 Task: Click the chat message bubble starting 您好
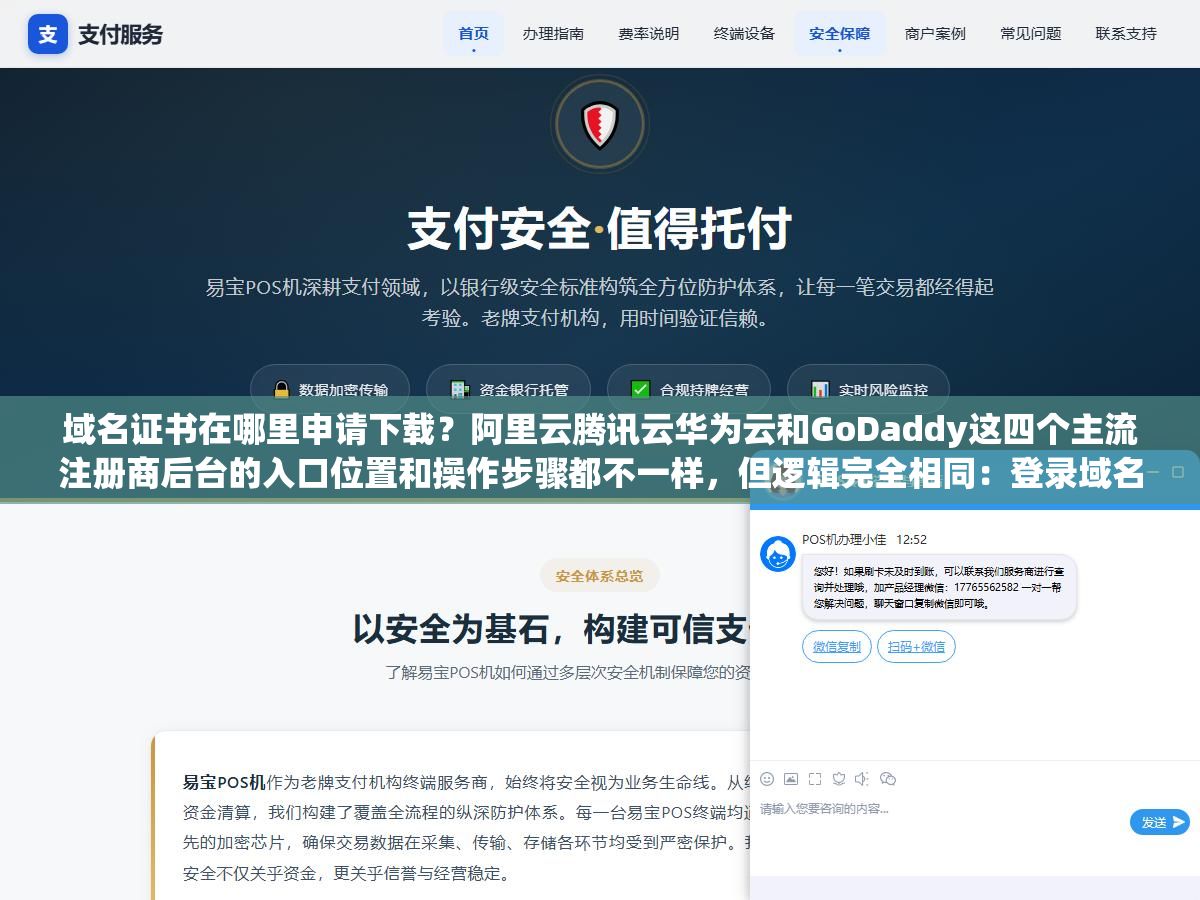[x=939, y=587]
